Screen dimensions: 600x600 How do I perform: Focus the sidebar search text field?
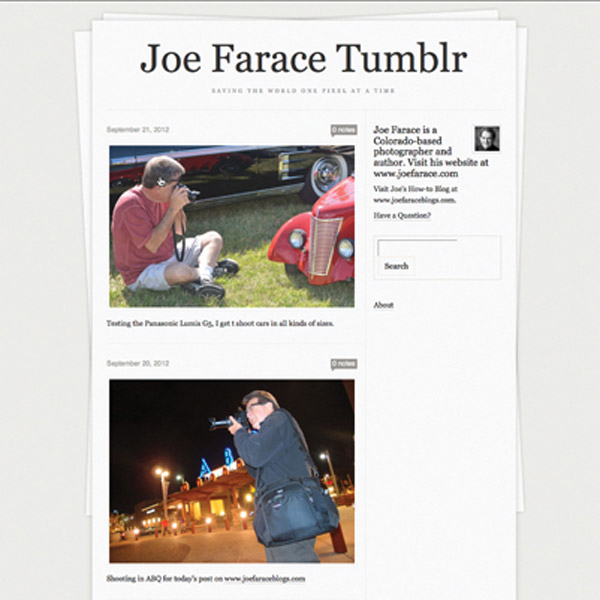point(417,247)
